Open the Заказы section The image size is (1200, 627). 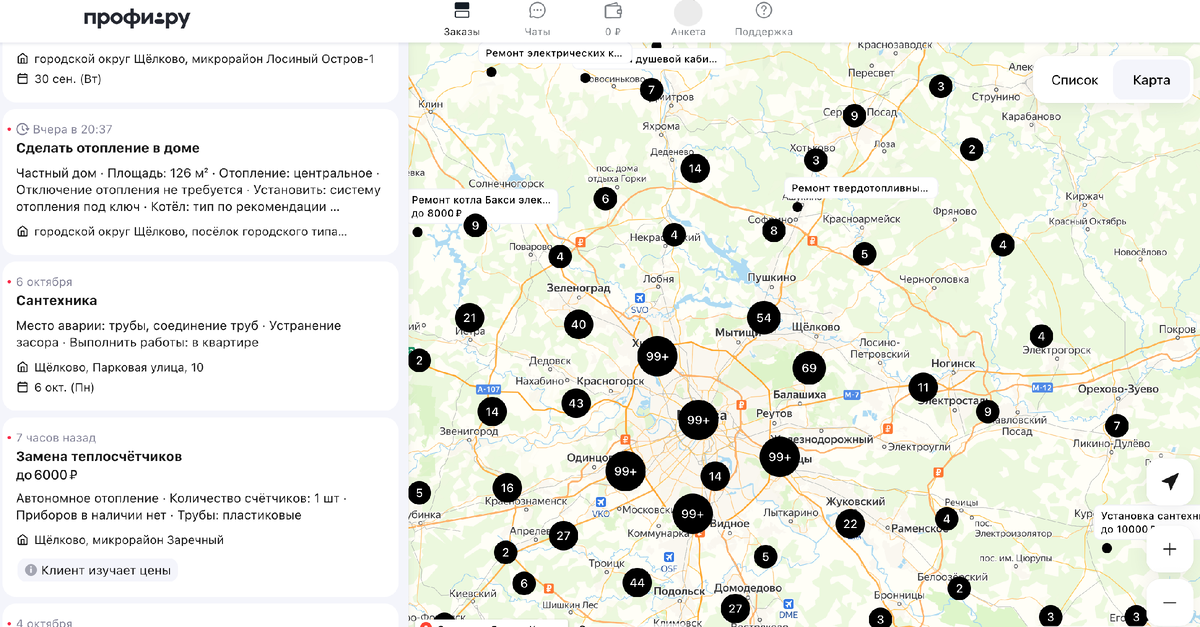461,18
